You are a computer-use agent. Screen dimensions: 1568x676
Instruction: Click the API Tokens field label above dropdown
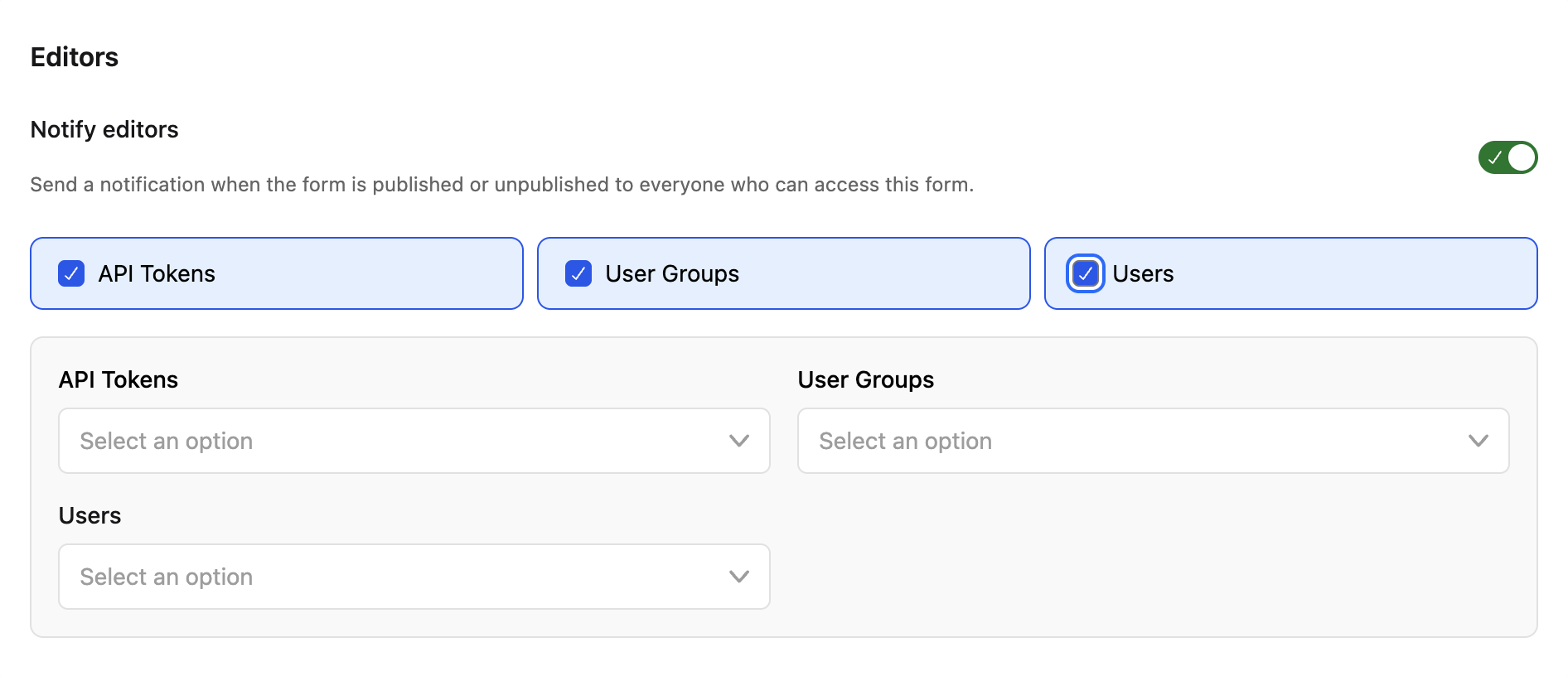coord(119,379)
